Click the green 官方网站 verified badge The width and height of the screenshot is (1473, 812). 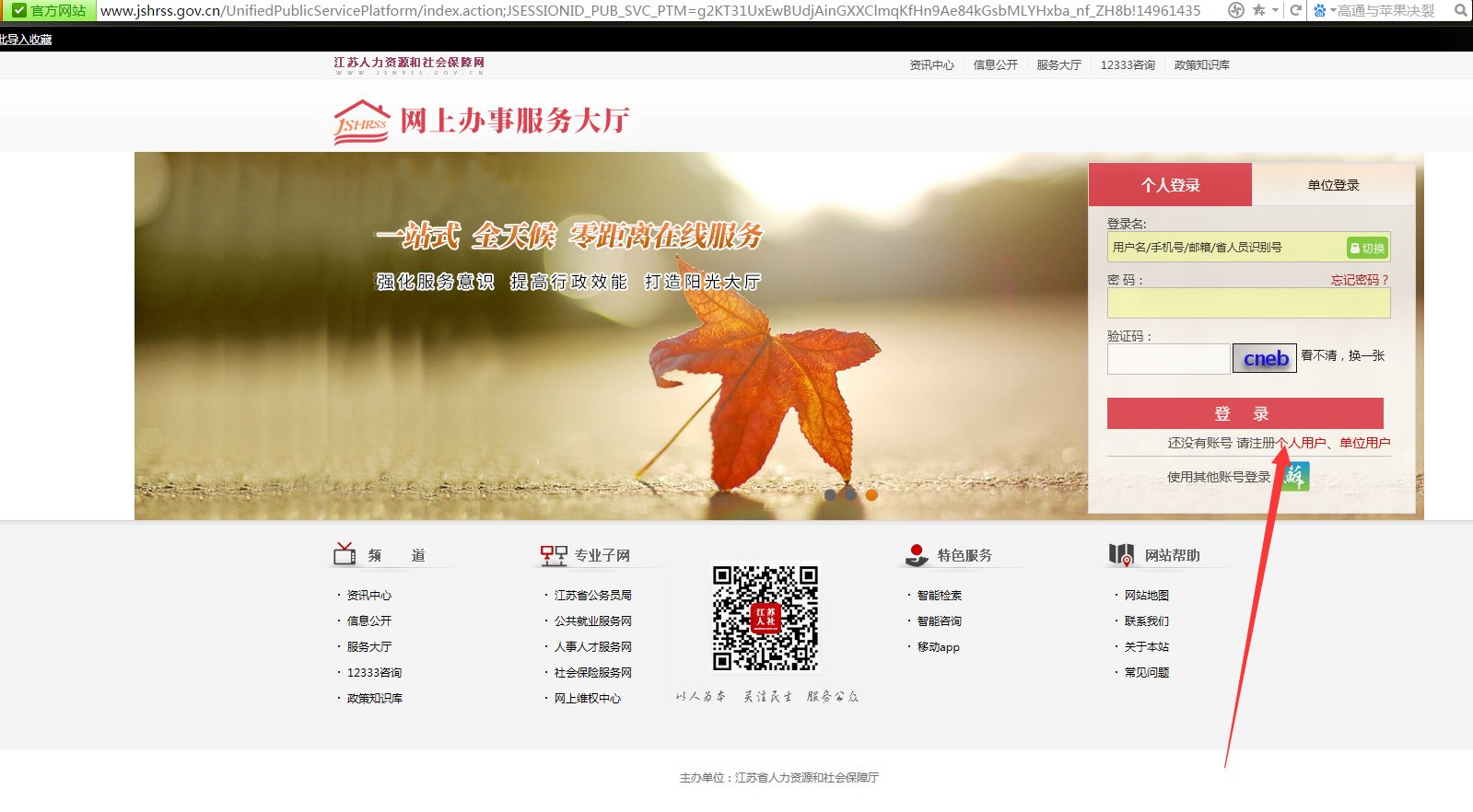pyautogui.click(x=48, y=10)
